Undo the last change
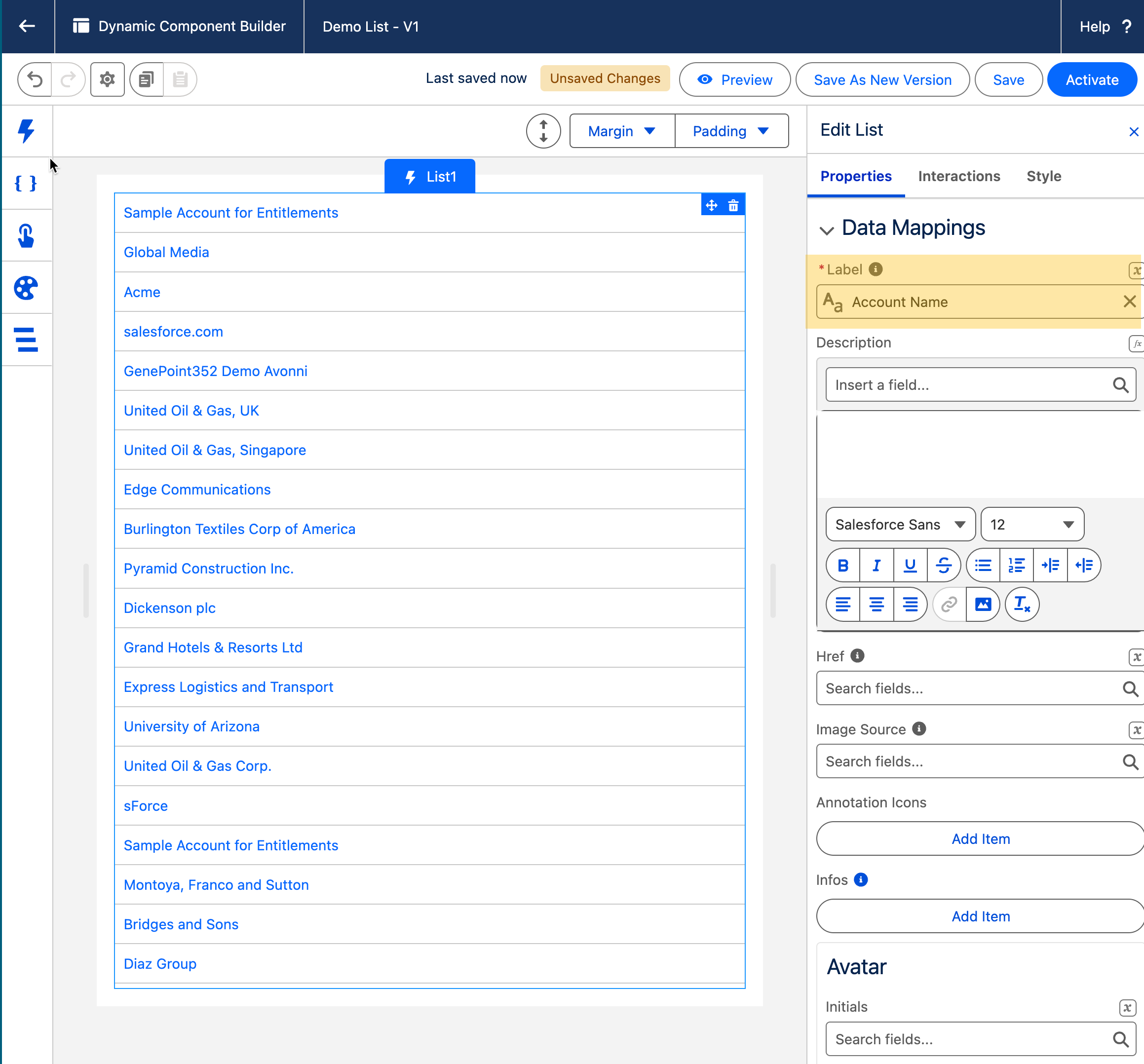The image size is (1144, 1064). coord(35,79)
